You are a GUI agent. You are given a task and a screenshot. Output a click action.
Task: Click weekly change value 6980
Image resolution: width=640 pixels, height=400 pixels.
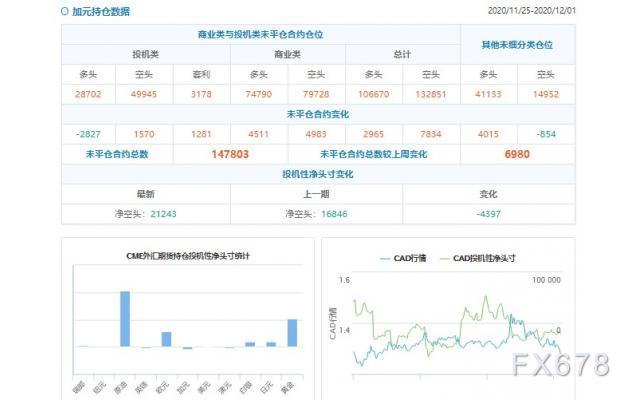point(517,154)
